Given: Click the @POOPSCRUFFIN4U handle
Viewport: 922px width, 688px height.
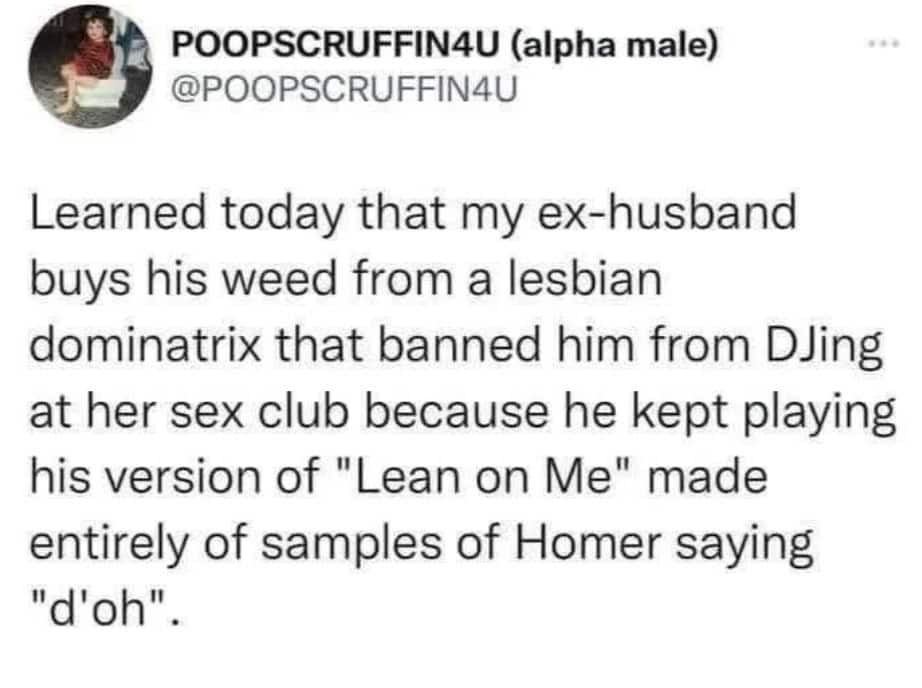Looking at the screenshot, I should pyautogui.click(x=347, y=89).
